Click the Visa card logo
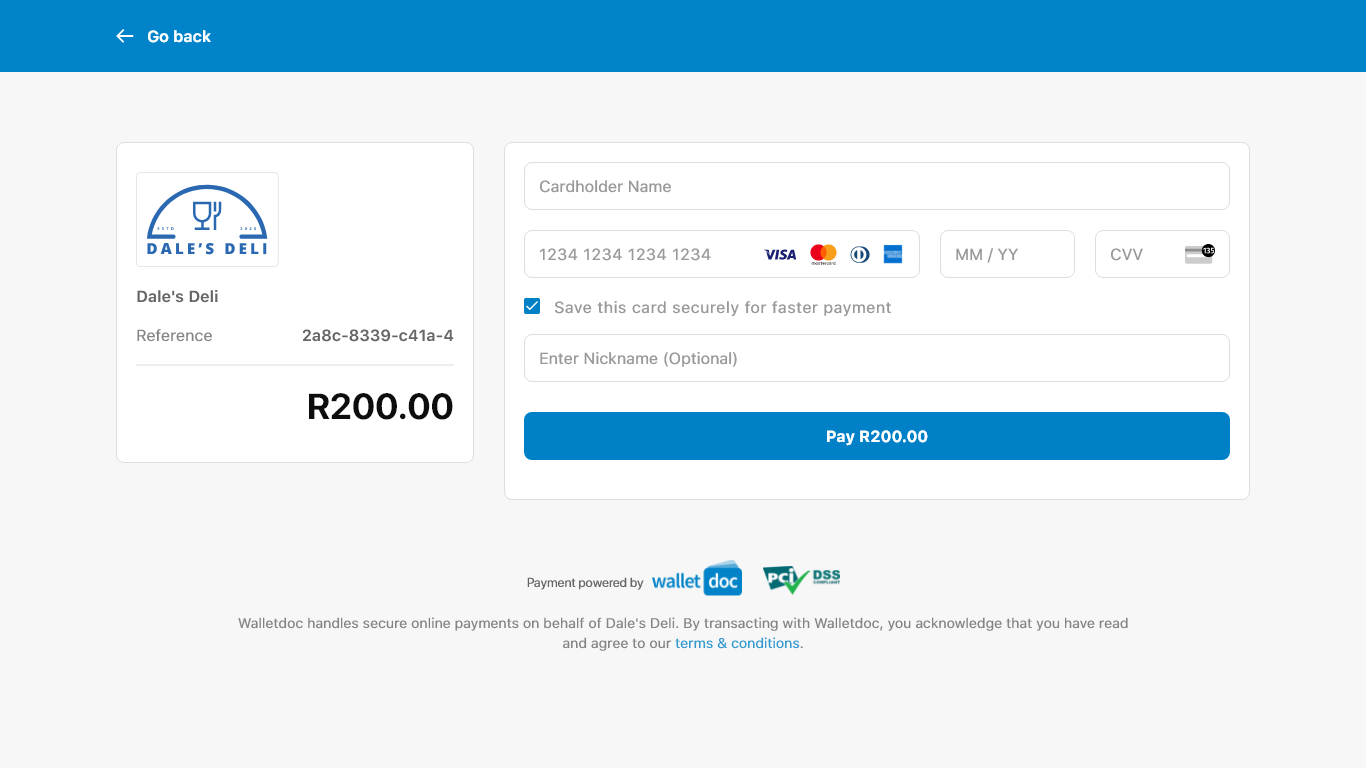Screen dimensions: 1366x768 pos(780,254)
